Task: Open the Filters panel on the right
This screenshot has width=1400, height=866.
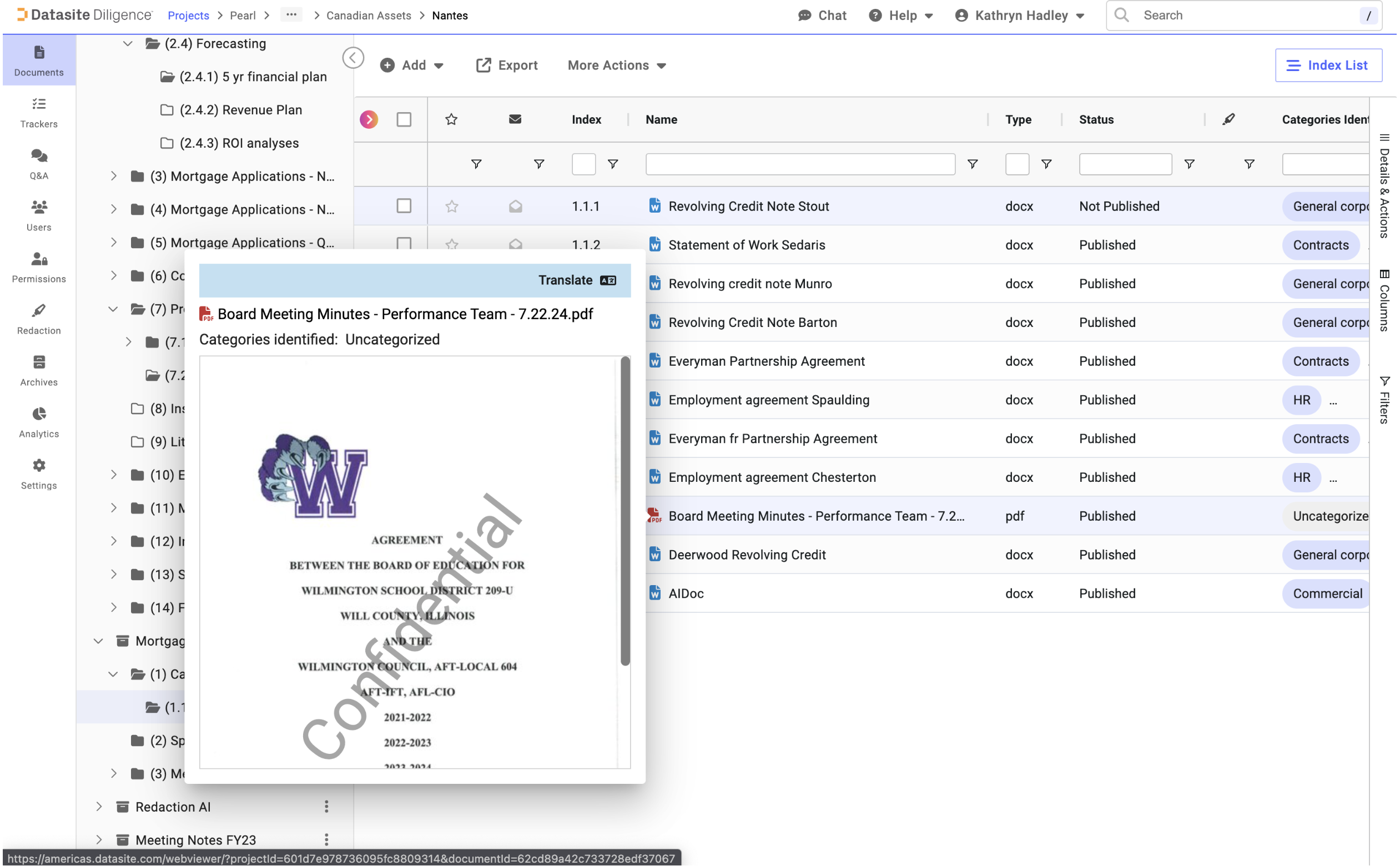Action: pyautogui.click(x=1385, y=401)
